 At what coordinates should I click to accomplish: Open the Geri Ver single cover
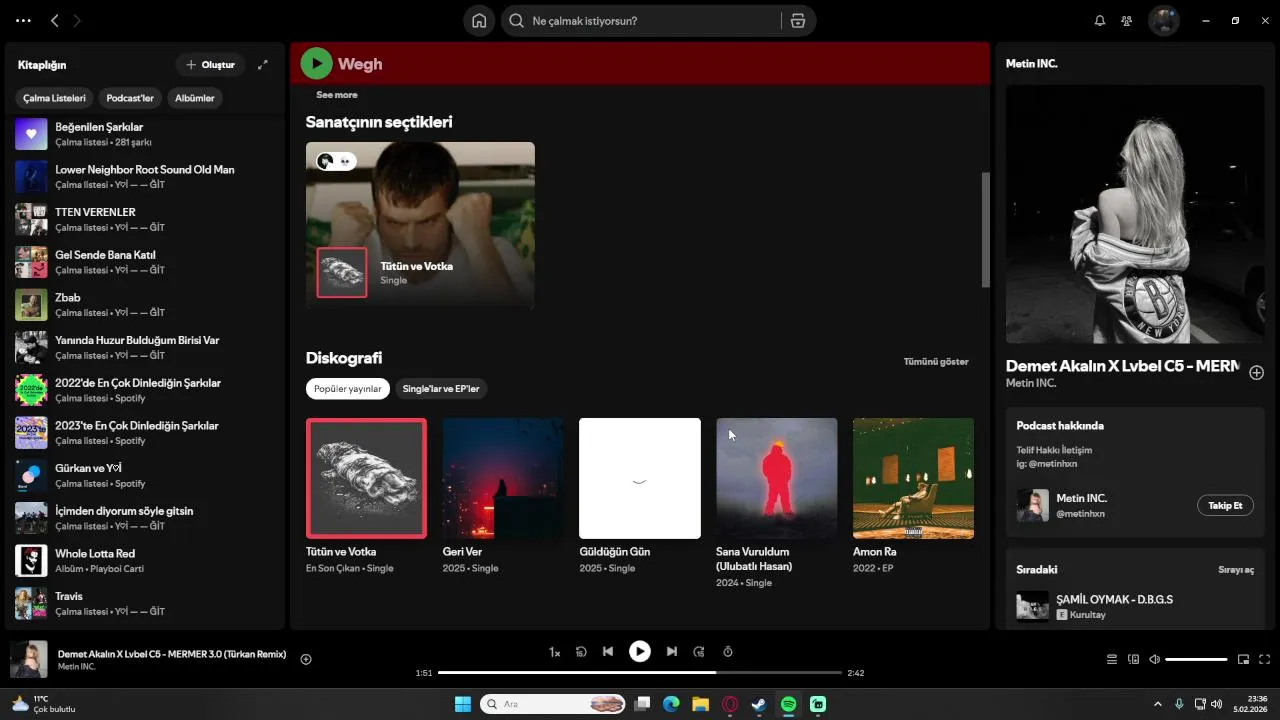click(x=503, y=478)
